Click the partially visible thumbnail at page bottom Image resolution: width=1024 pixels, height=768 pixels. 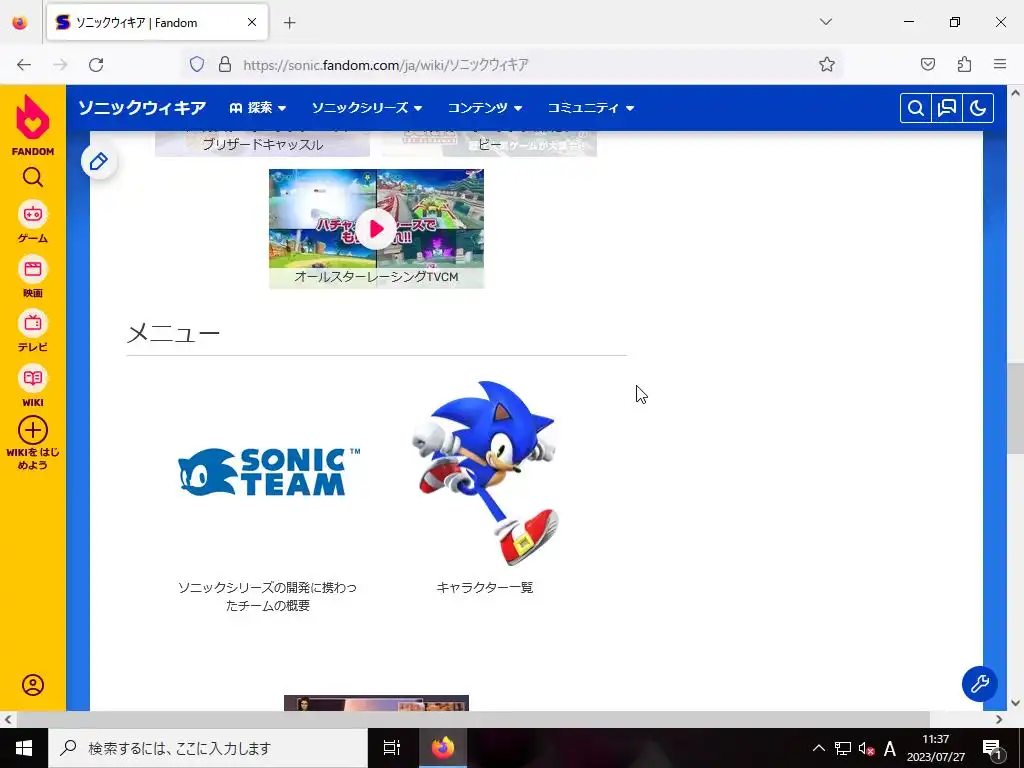click(x=376, y=703)
